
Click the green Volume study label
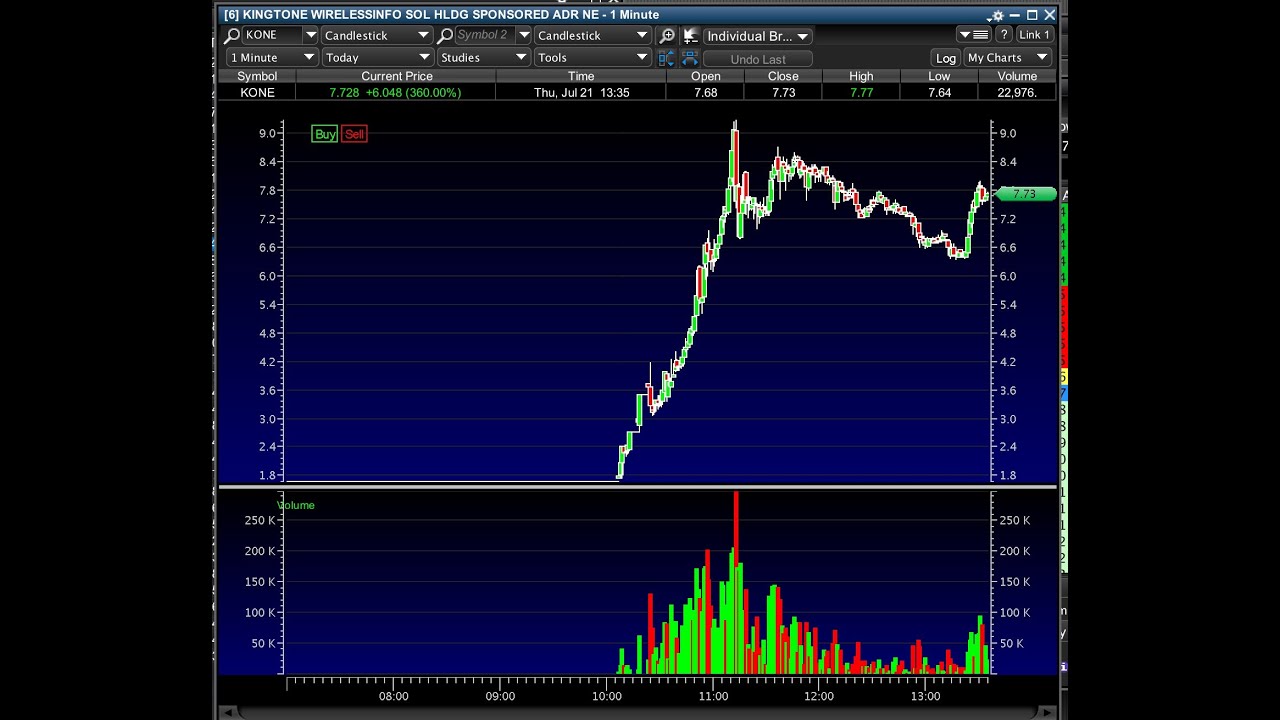click(x=296, y=505)
